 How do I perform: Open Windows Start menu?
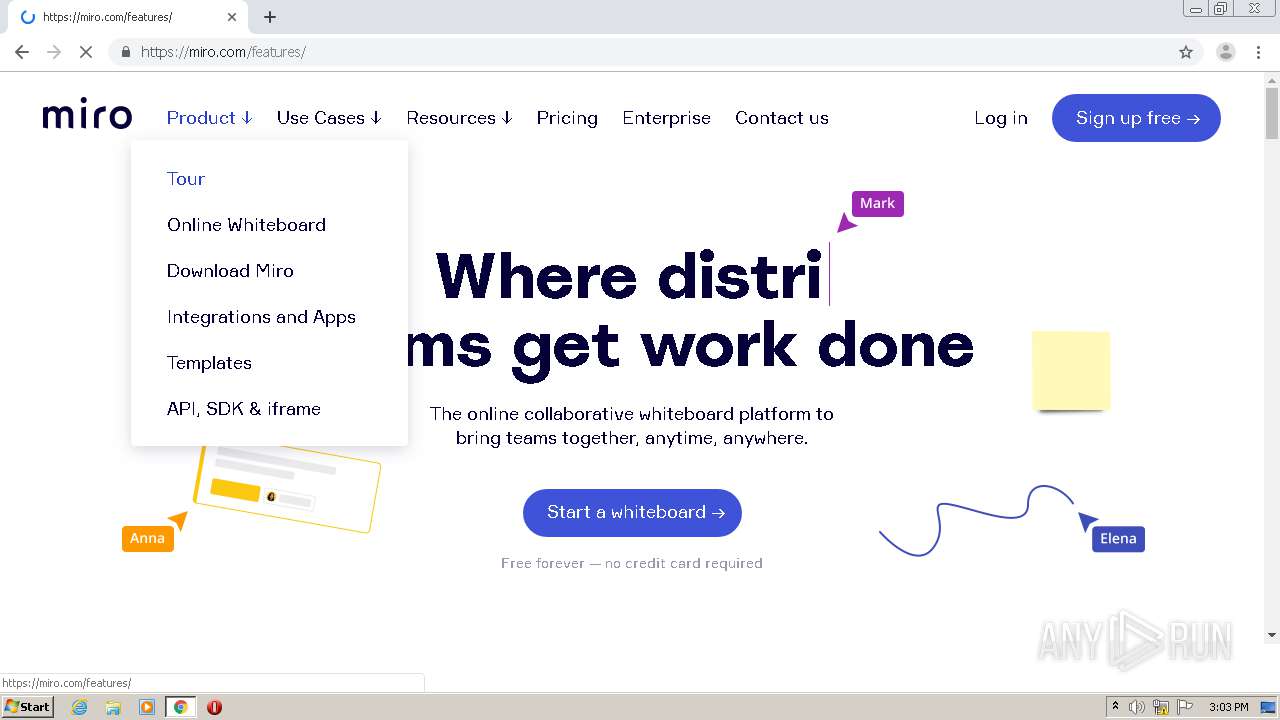click(x=27, y=707)
